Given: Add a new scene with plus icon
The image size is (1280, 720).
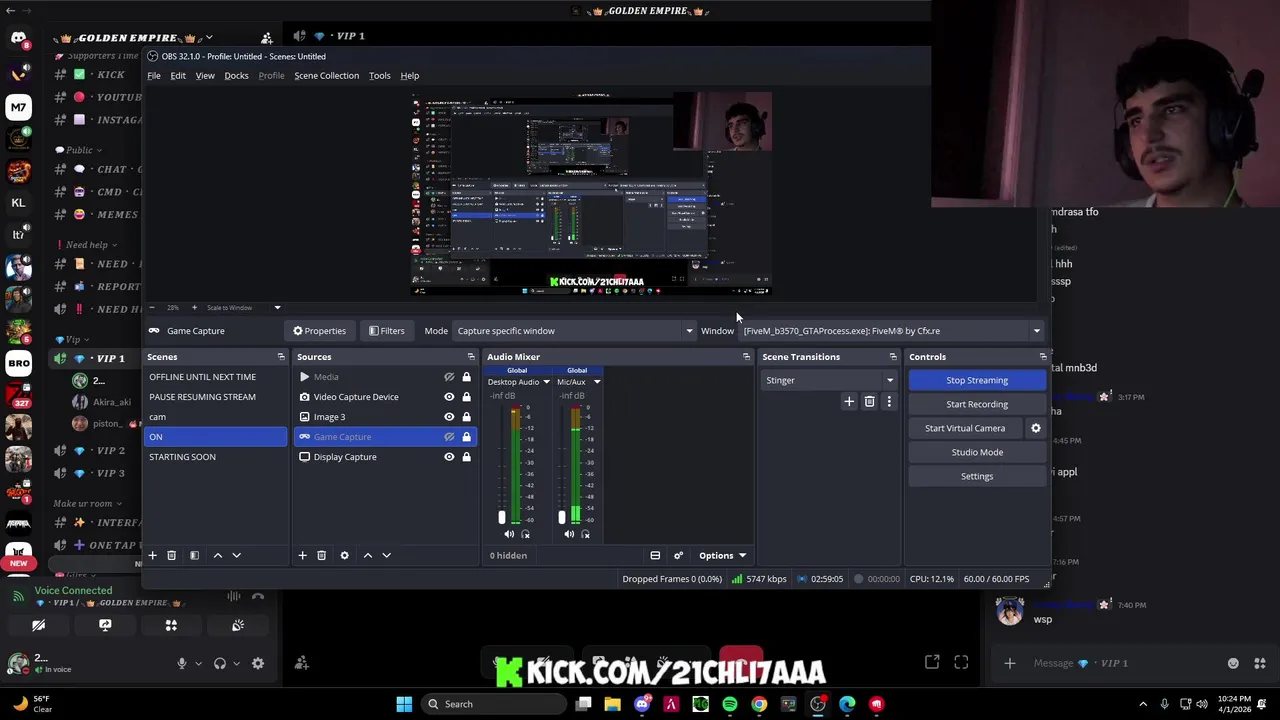Looking at the screenshot, I should tap(153, 555).
